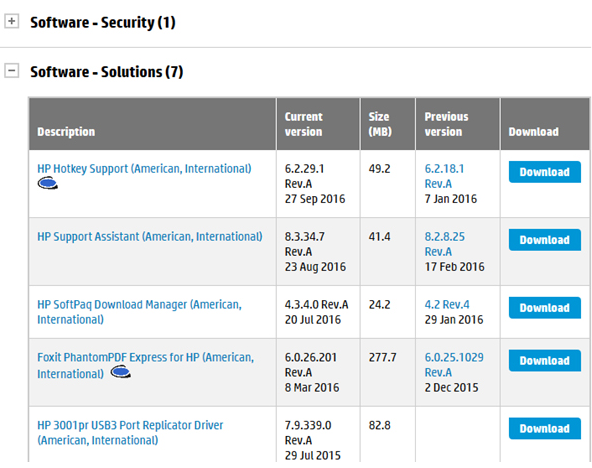Download HP Support Assistant

(x=545, y=240)
